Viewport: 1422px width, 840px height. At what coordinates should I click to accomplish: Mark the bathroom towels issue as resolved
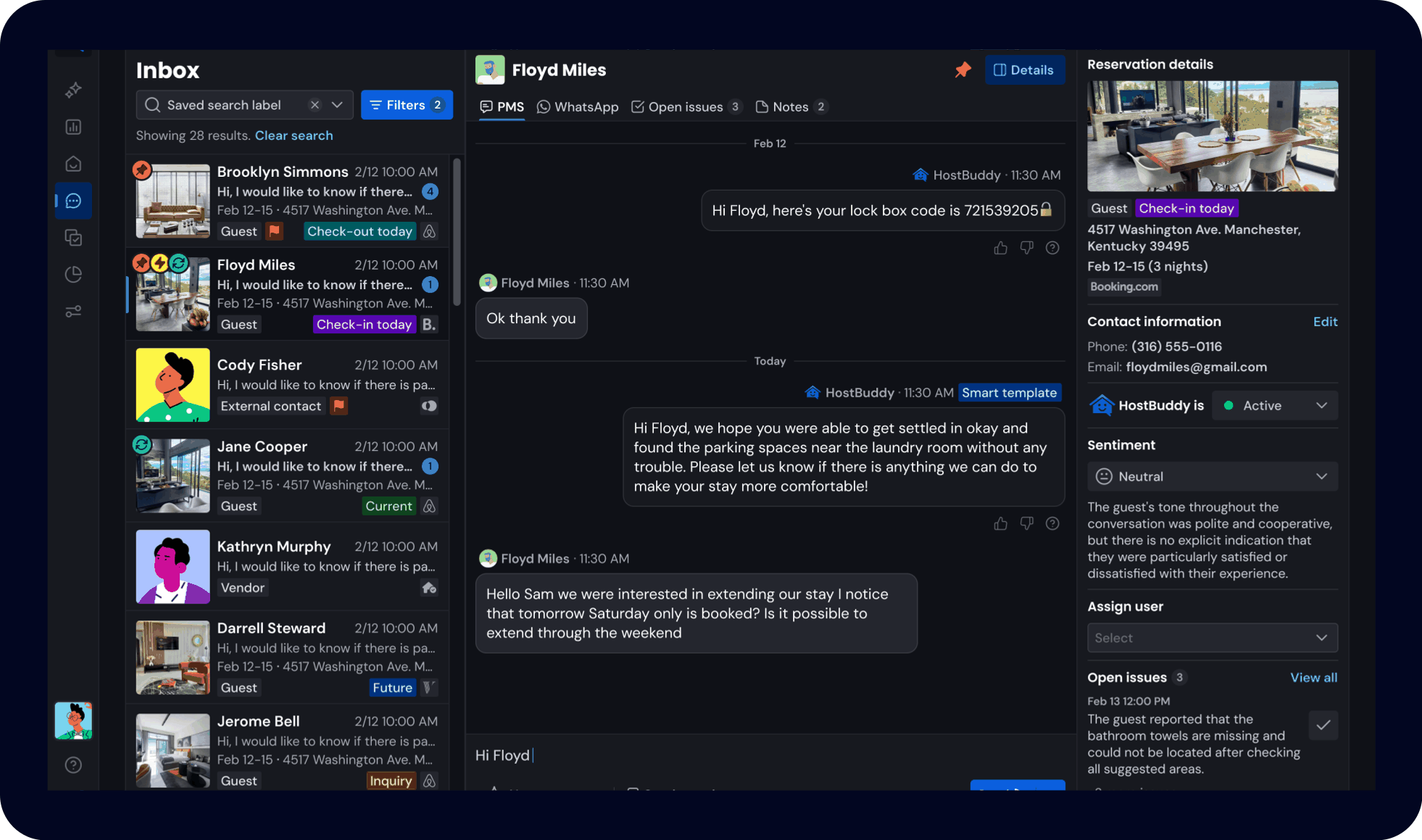pos(1323,725)
